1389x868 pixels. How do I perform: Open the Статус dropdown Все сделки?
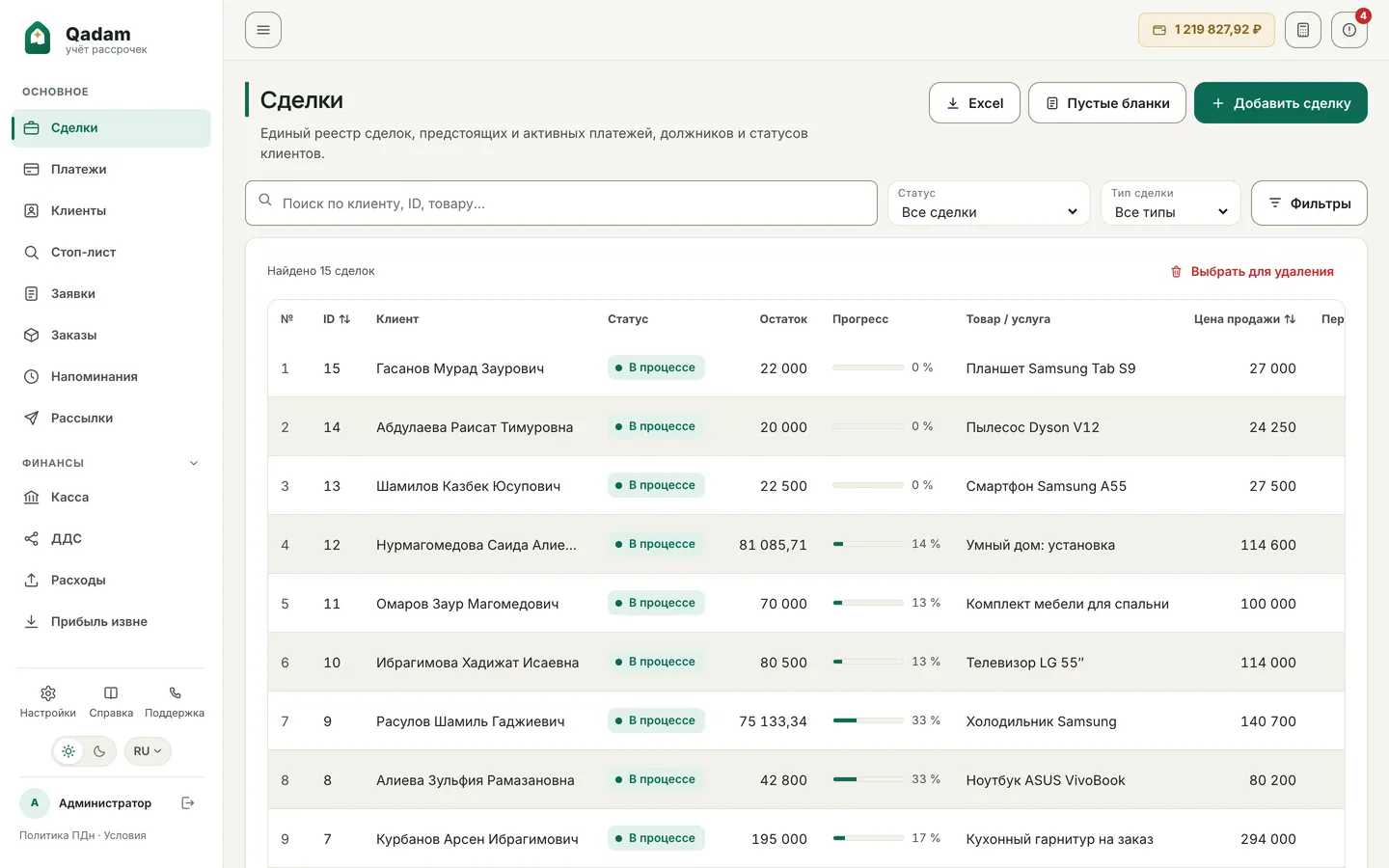pos(989,203)
